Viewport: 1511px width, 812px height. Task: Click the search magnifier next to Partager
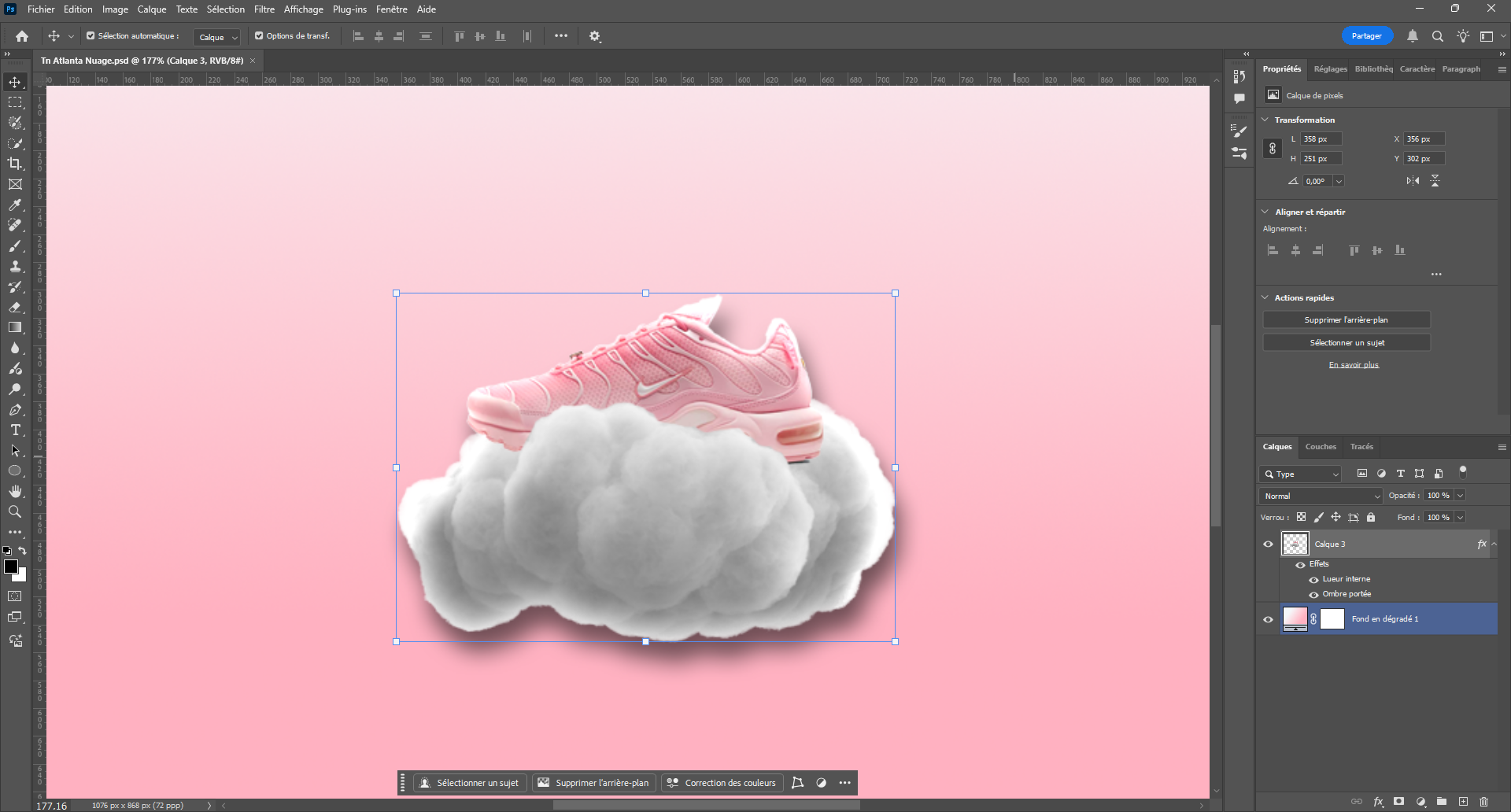point(1438,36)
